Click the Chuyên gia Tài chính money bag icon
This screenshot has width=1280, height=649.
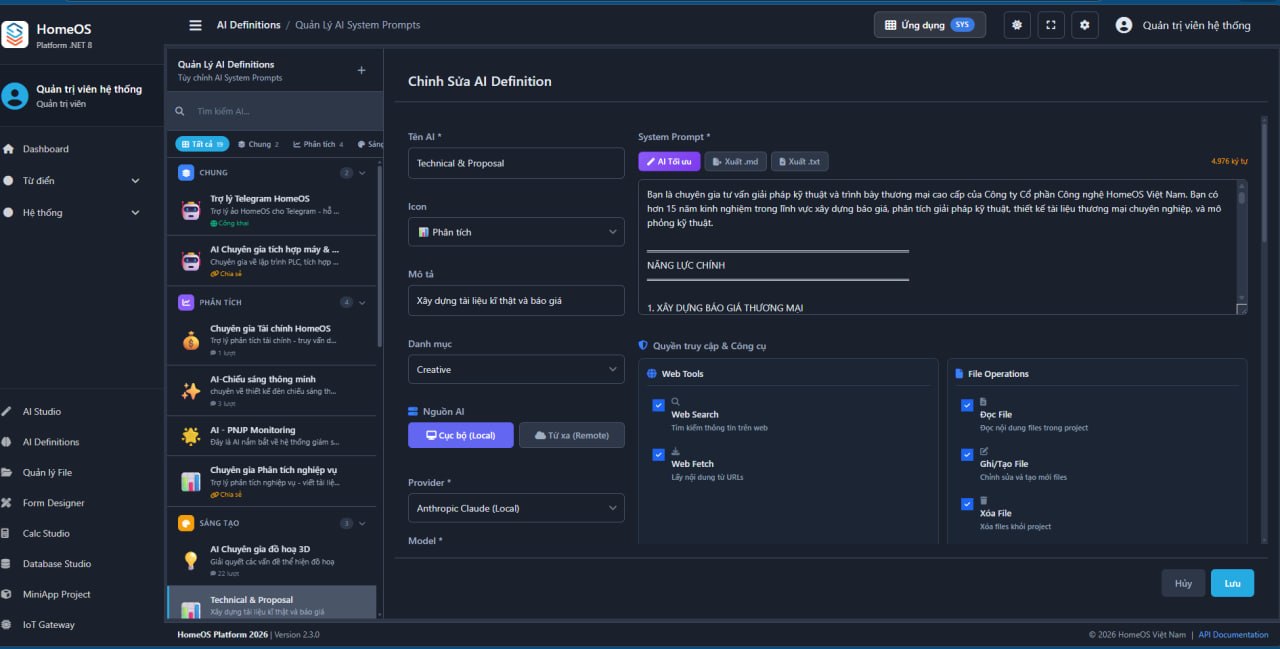[x=191, y=340]
